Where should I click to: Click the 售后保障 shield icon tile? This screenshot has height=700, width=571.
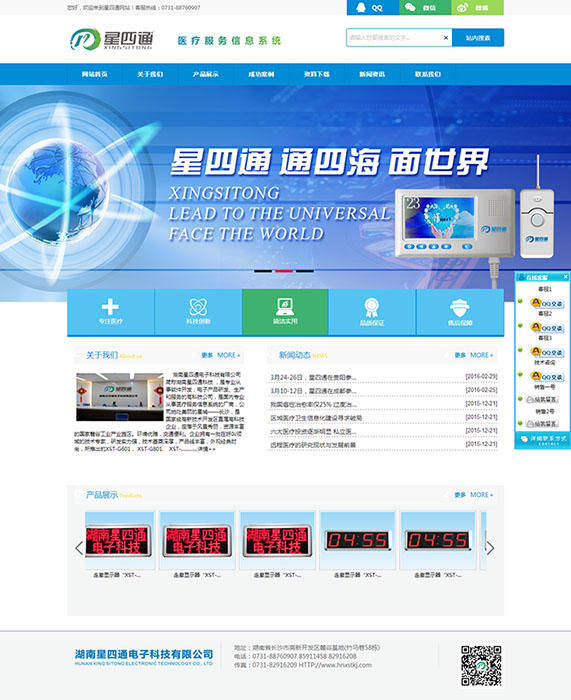click(460, 312)
